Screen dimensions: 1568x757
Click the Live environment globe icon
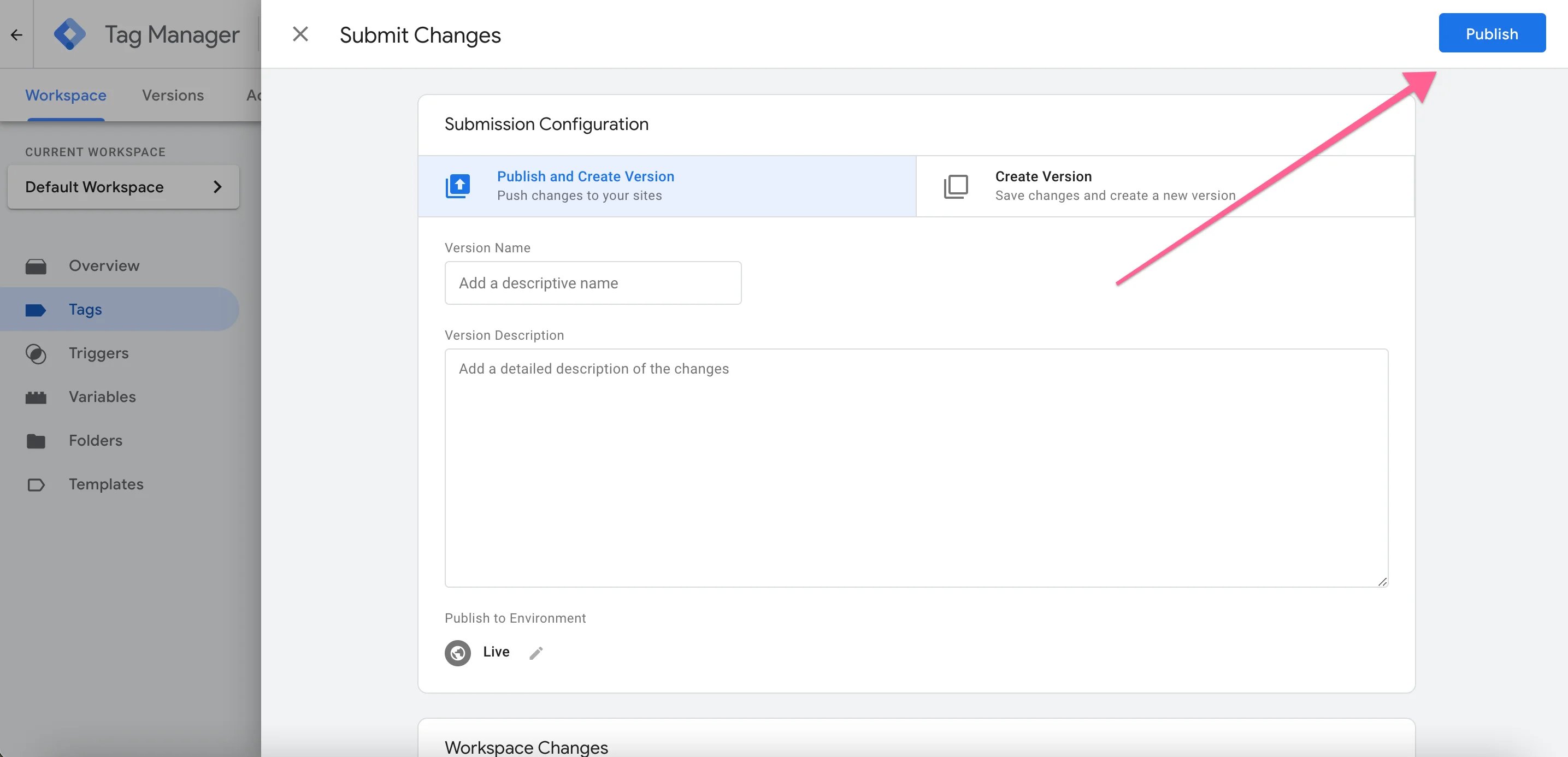tap(457, 653)
